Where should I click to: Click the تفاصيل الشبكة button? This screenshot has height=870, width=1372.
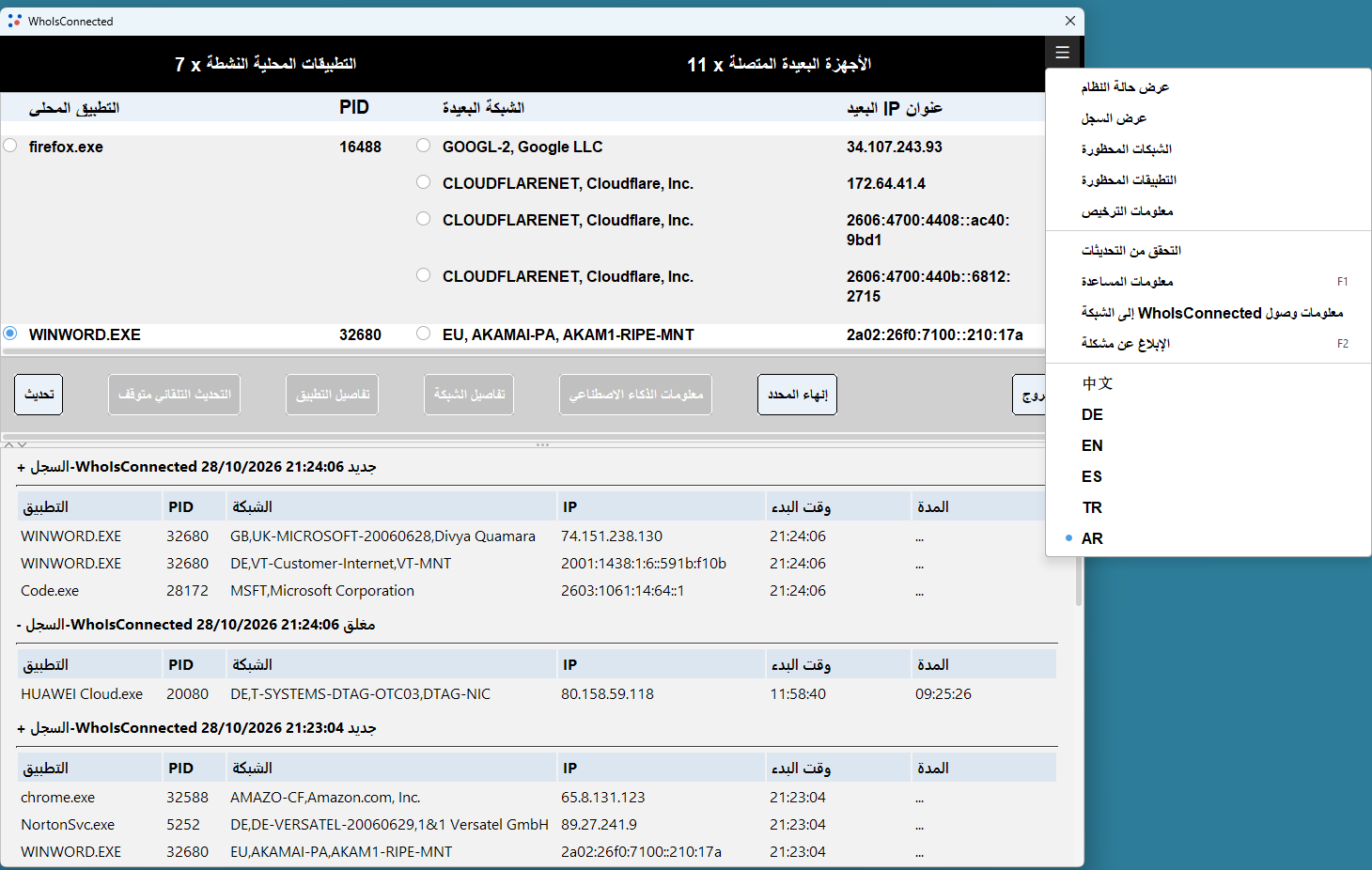click(469, 395)
